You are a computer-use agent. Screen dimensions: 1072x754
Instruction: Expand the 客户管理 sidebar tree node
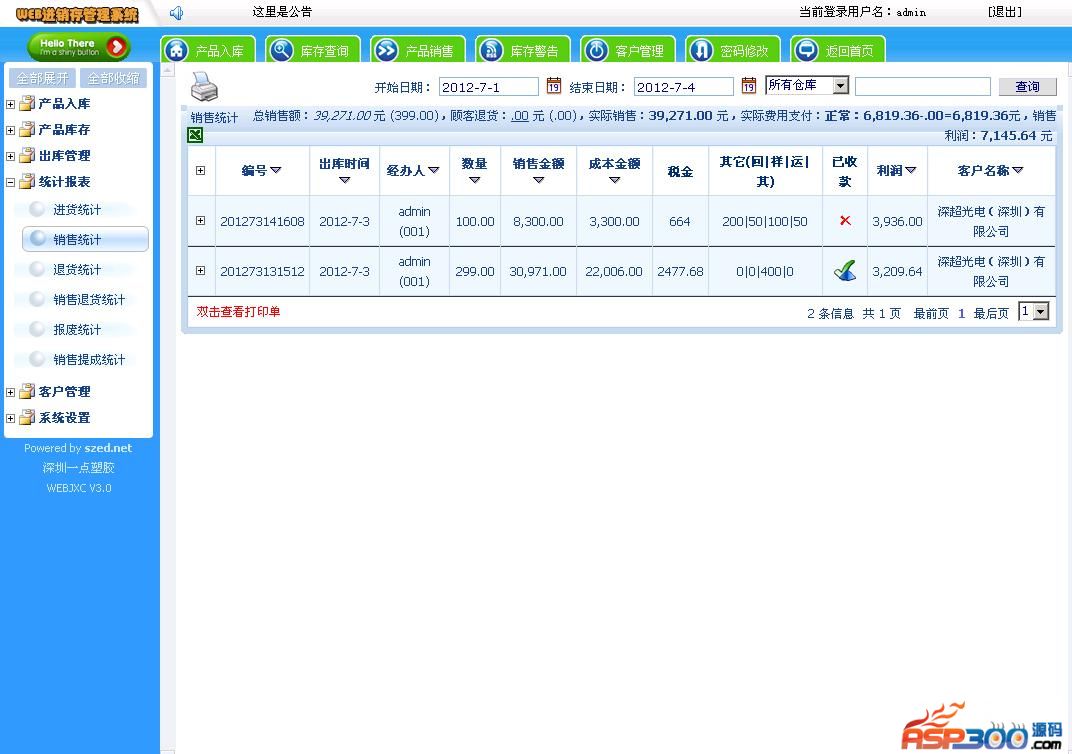[10, 392]
